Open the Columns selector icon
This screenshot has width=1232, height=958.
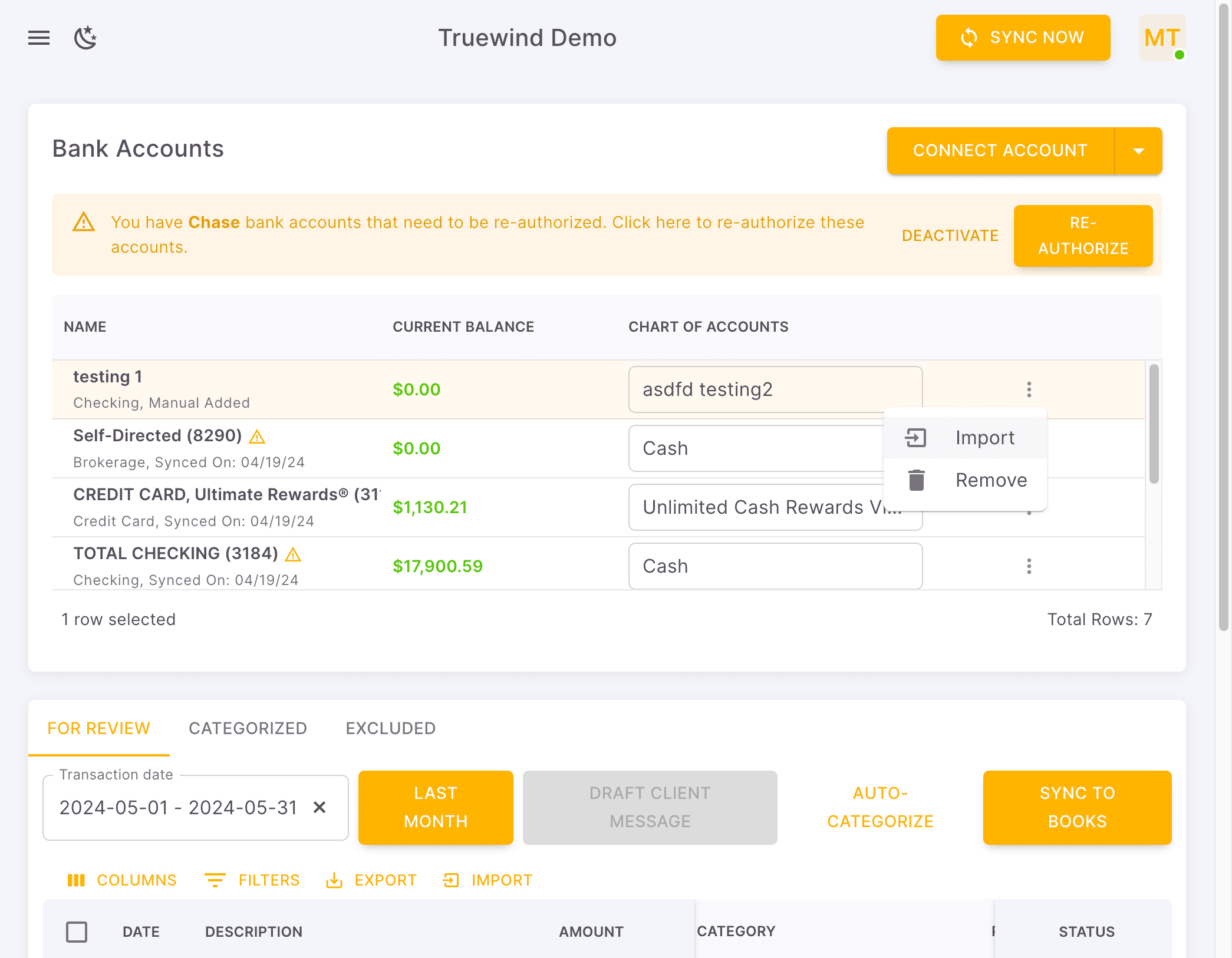tap(77, 880)
